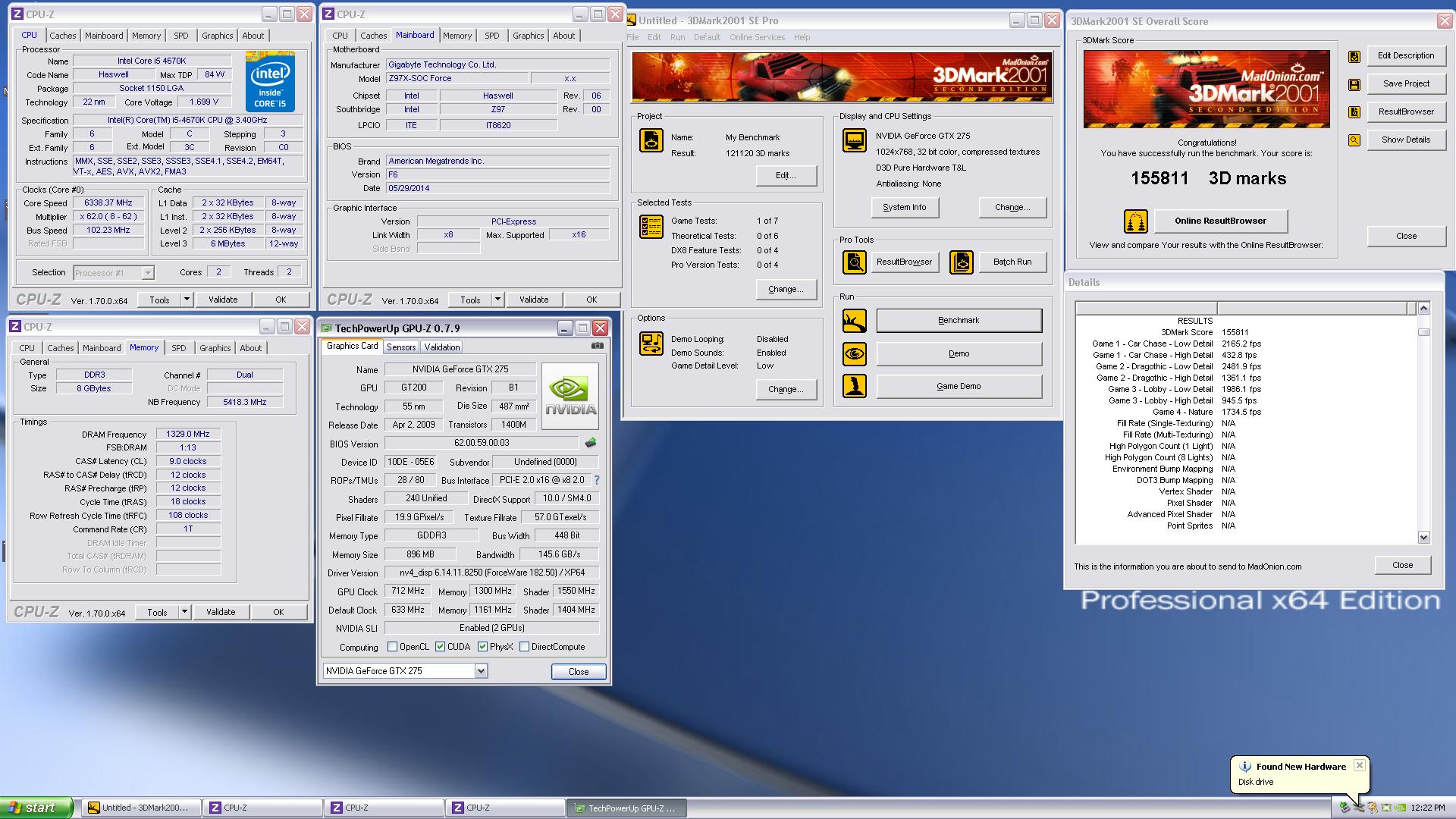
Task: Click the Online ResultBrowser icon
Action: pyautogui.click(x=1135, y=221)
